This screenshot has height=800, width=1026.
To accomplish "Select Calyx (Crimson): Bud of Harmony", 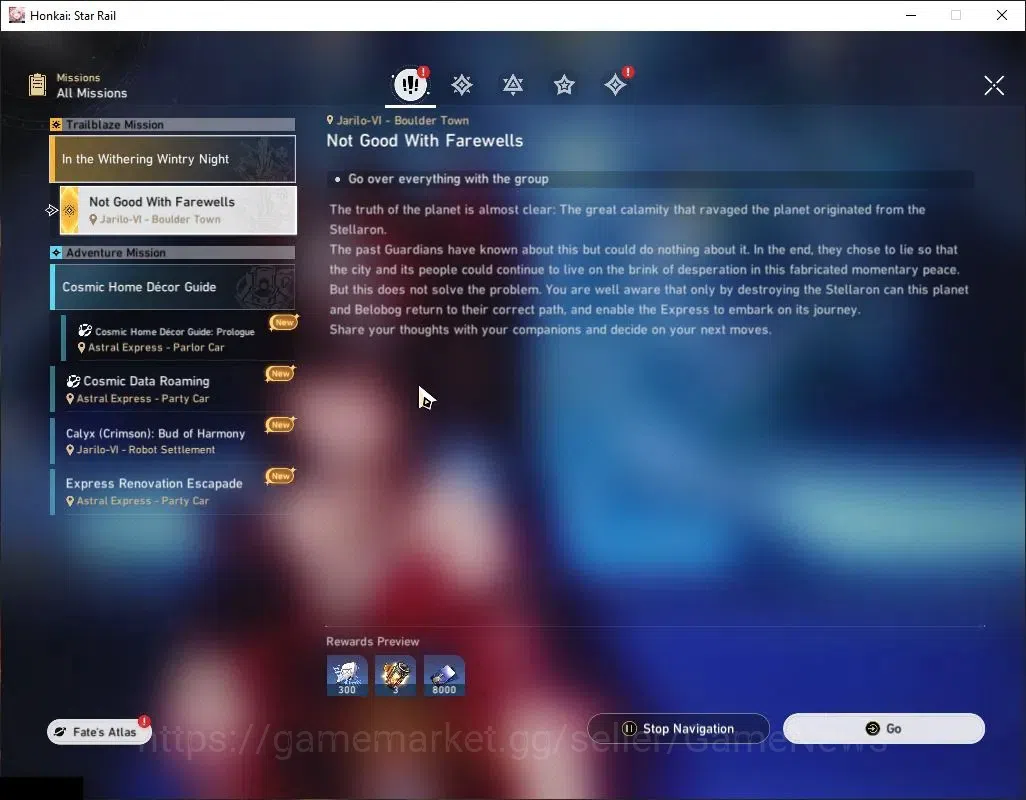I will pyautogui.click(x=173, y=440).
